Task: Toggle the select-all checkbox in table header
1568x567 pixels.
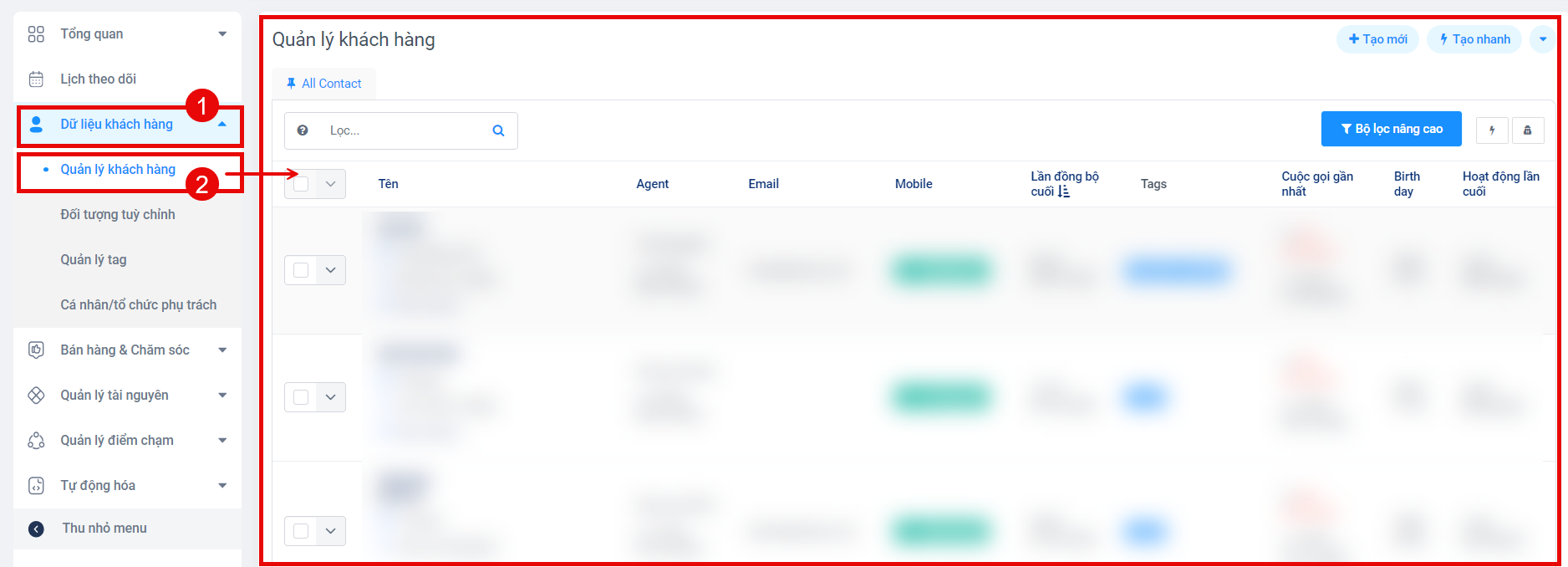Action: (x=301, y=184)
